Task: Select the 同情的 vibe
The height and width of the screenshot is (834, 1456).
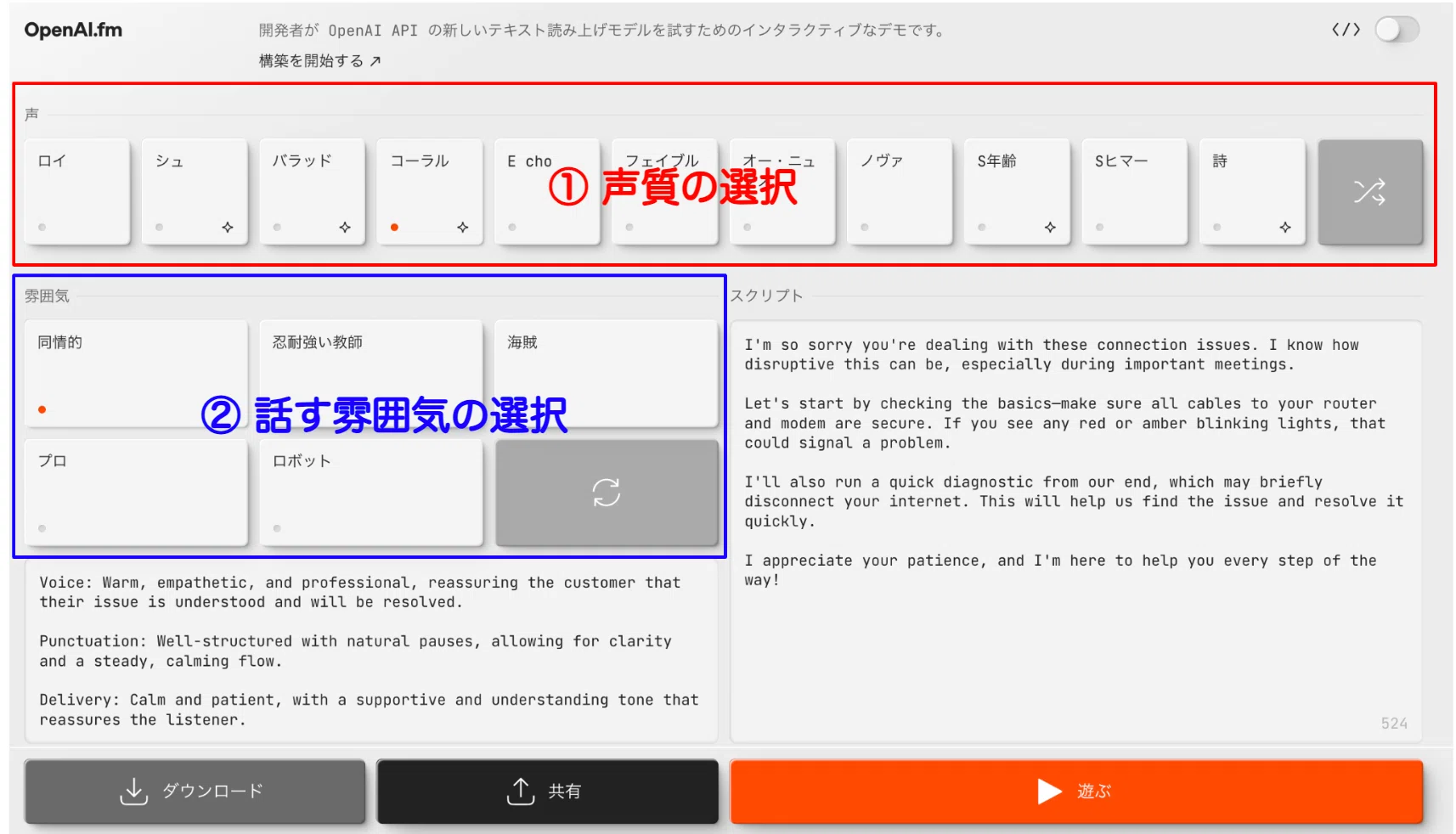Action: click(136, 374)
